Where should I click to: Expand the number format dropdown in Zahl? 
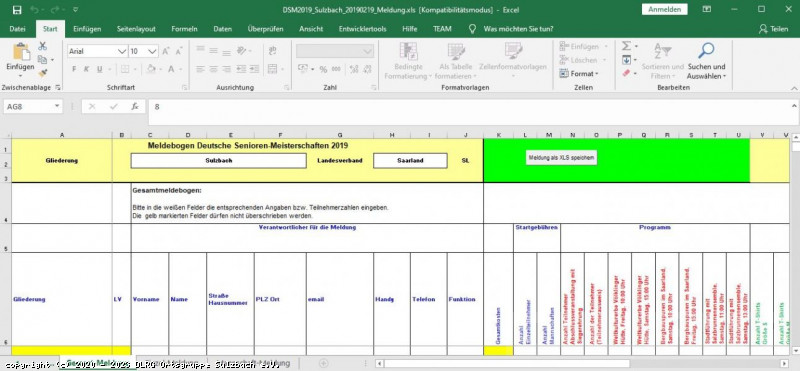click(368, 51)
